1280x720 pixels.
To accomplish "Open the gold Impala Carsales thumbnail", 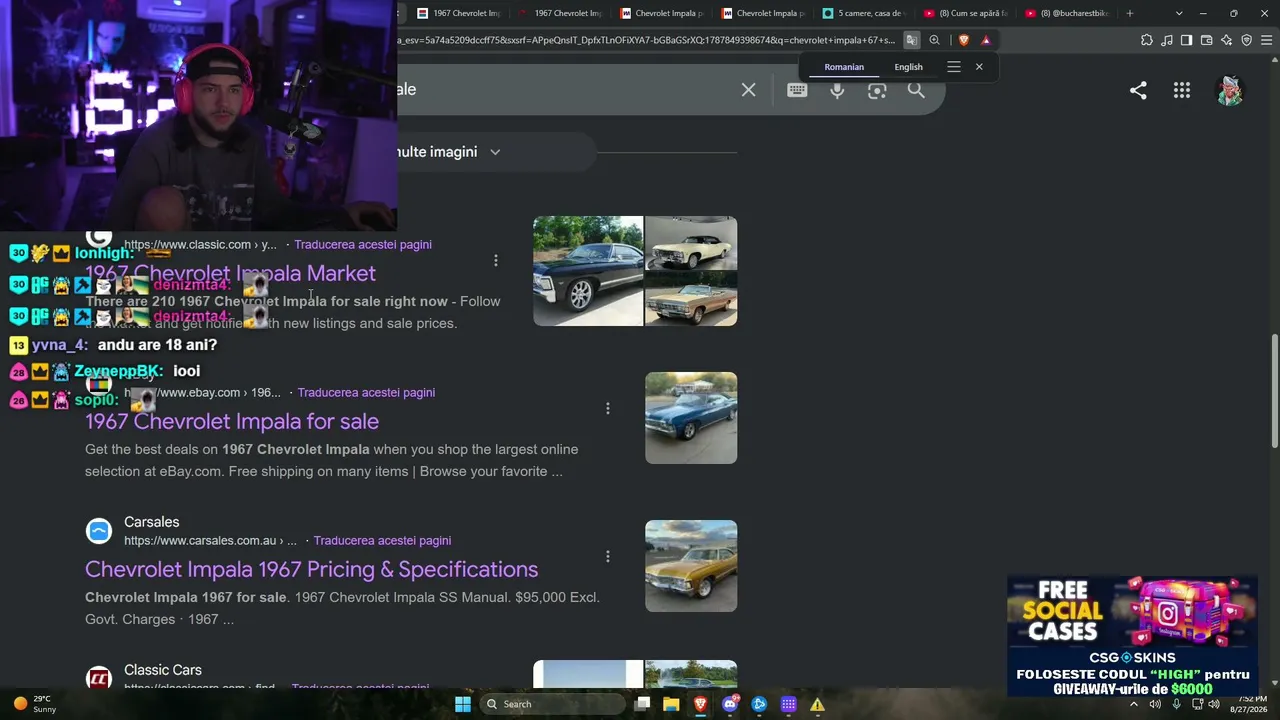I will (691, 566).
